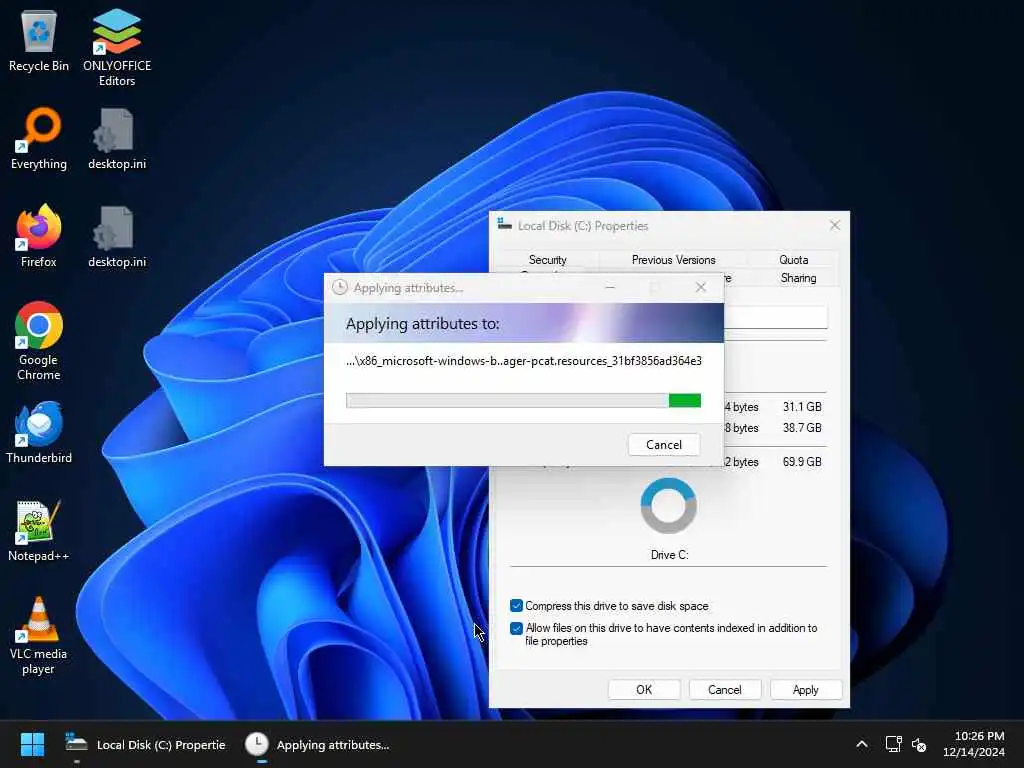Image resolution: width=1024 pixels, height=768 pixels.
Task: Click the Applying attributes to: heading
Action: pos(423,324)
